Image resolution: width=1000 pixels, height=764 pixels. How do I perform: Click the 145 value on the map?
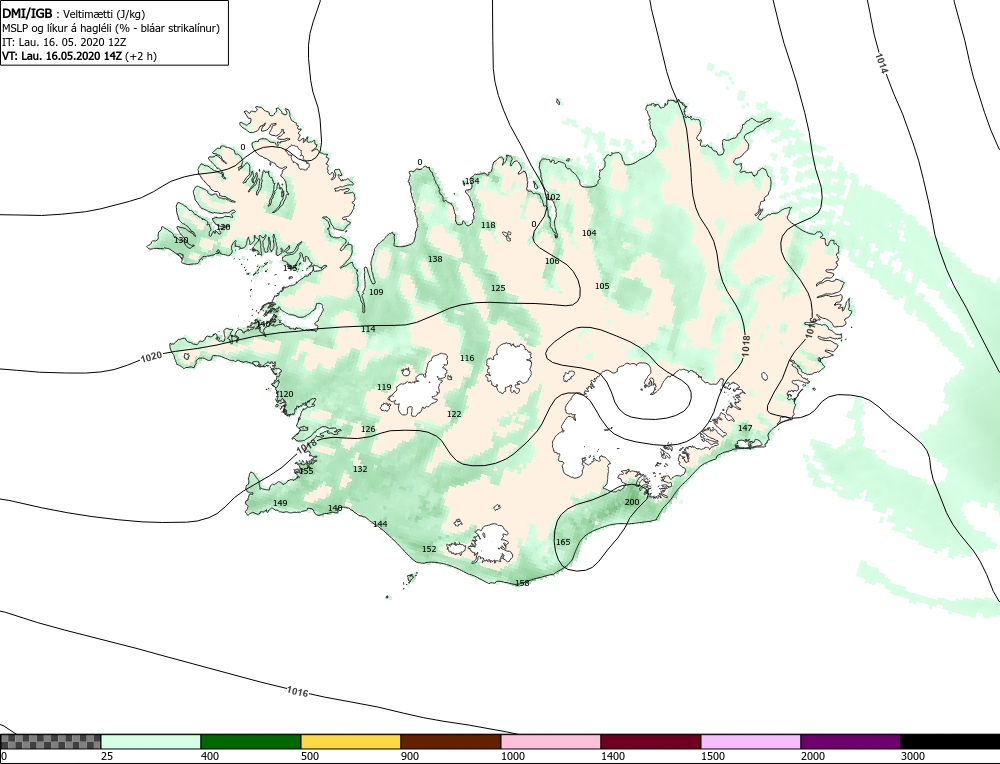coord(290,268)
